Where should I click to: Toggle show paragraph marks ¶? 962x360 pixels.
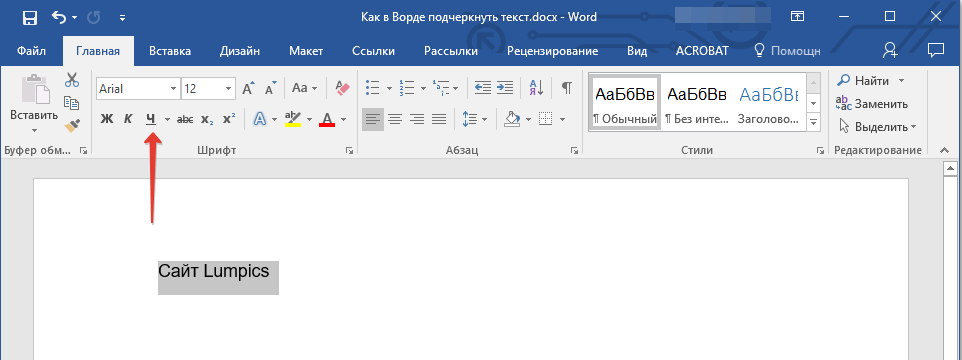click(567, 88)
